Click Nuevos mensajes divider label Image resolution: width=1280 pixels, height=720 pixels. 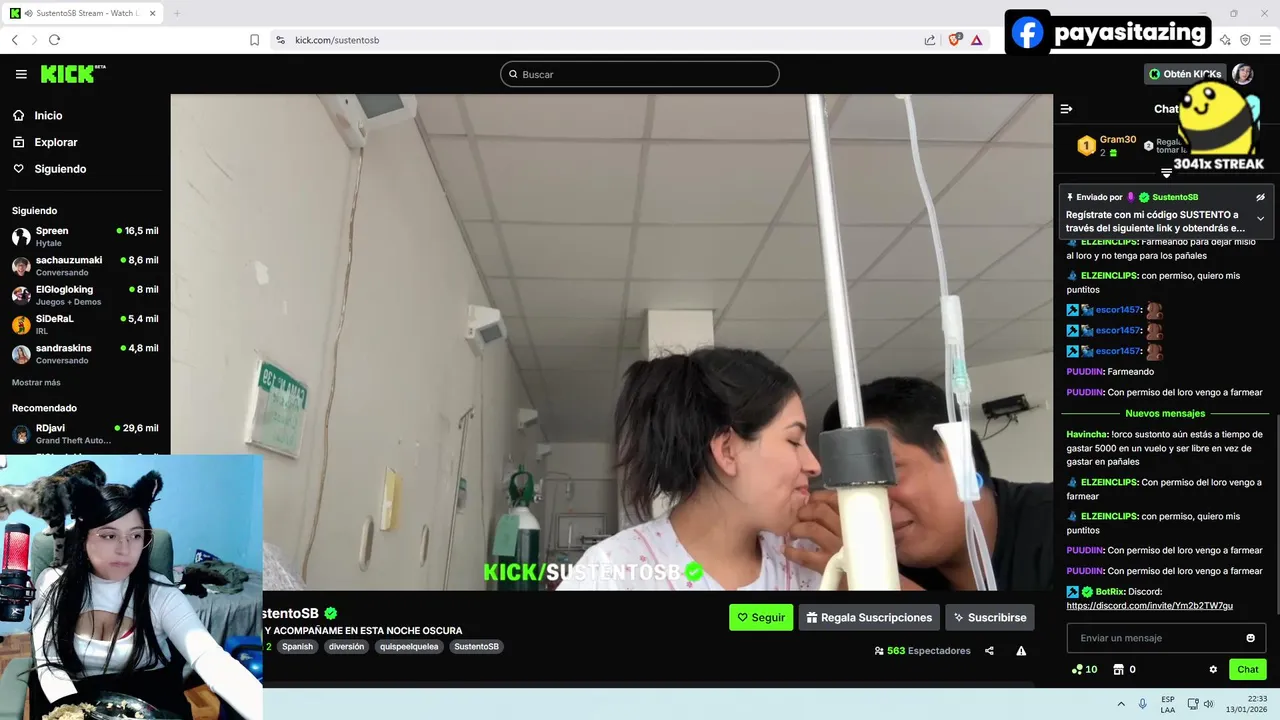pos(1165,413)
